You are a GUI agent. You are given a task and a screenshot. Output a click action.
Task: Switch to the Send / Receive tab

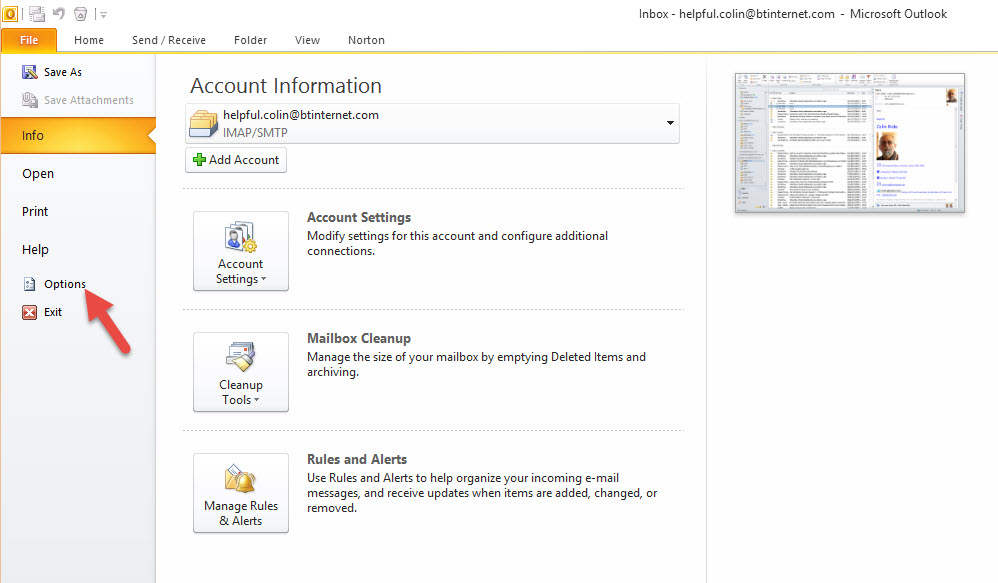(x=169, y=40)
